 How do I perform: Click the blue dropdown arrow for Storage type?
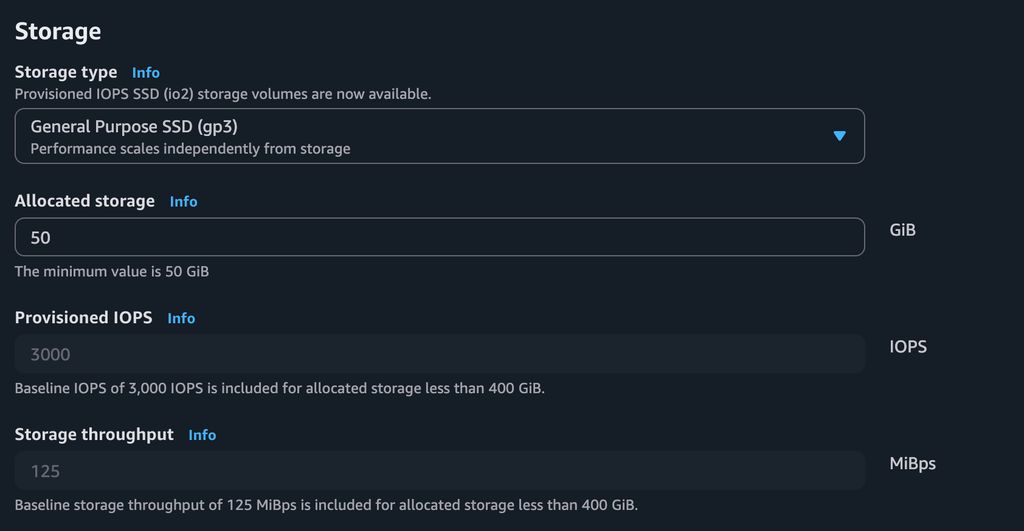pos(840,136)
